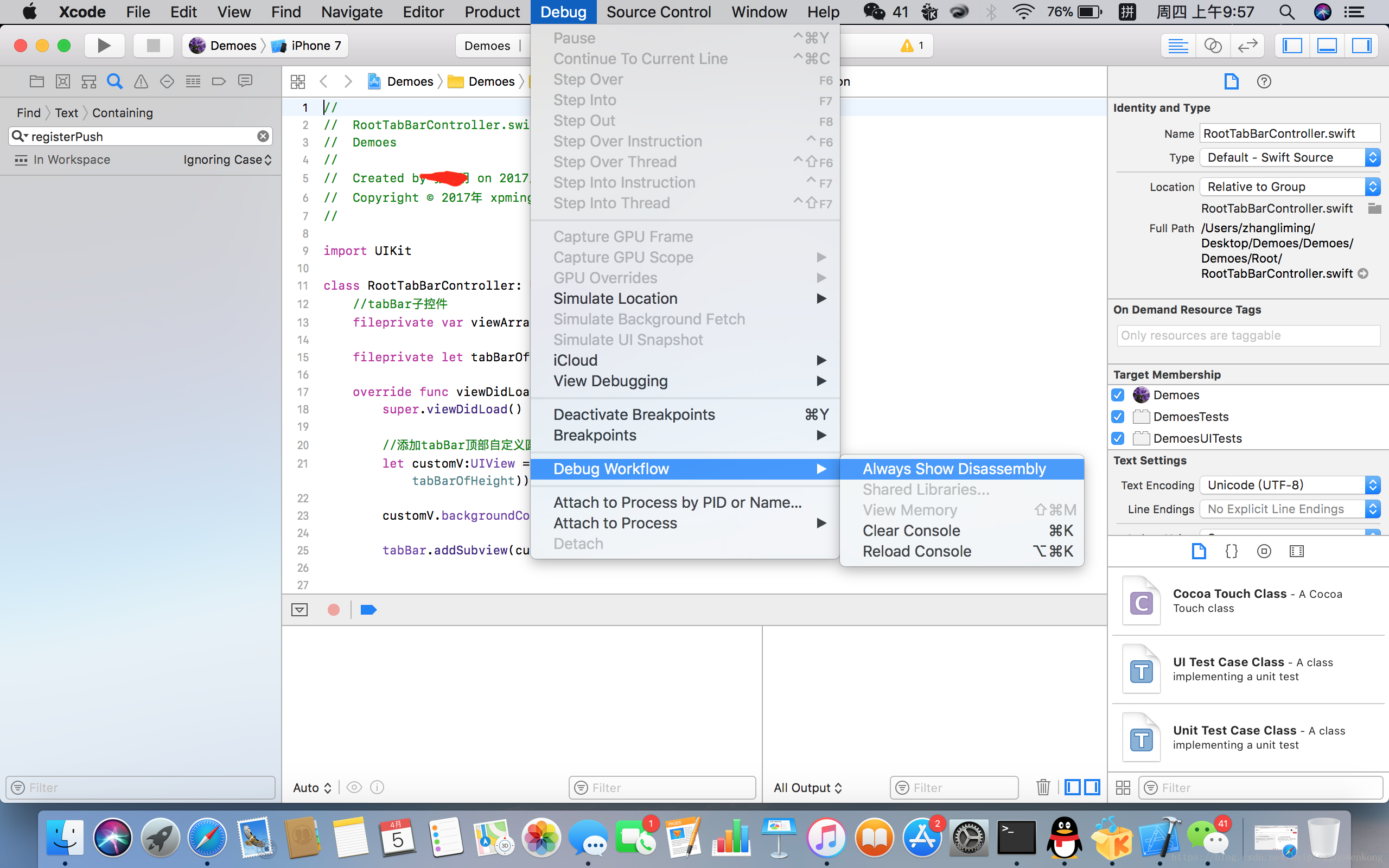Click the Name field RootTabBarController.swift
1389x868 pixels.
click(1290, 133)
